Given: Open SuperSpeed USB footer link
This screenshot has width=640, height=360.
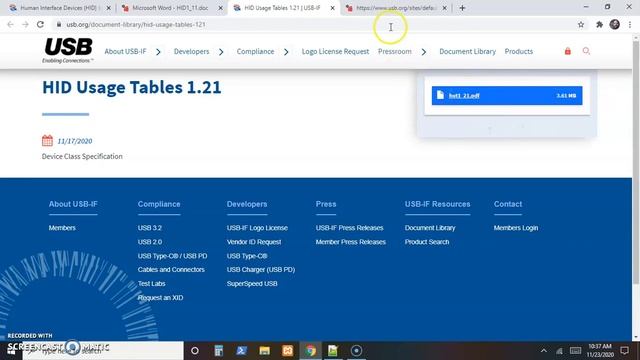Looking at the screenshot, I should point(252,283).
